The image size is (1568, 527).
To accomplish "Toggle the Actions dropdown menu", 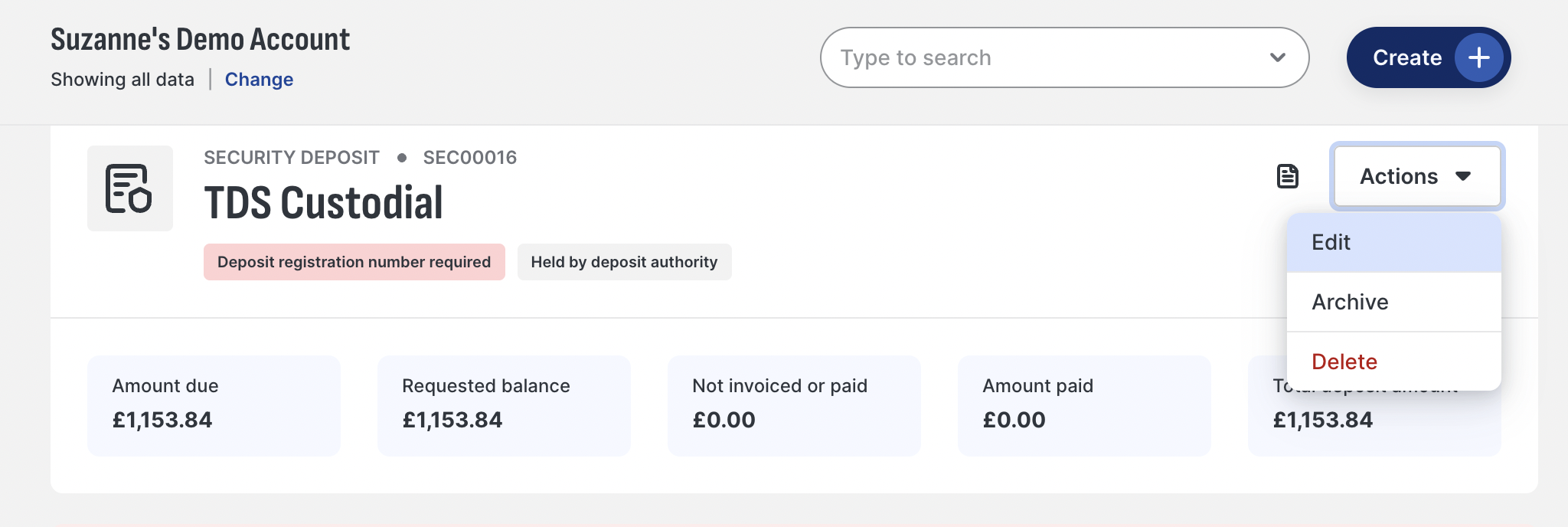I will point(1417,176).
